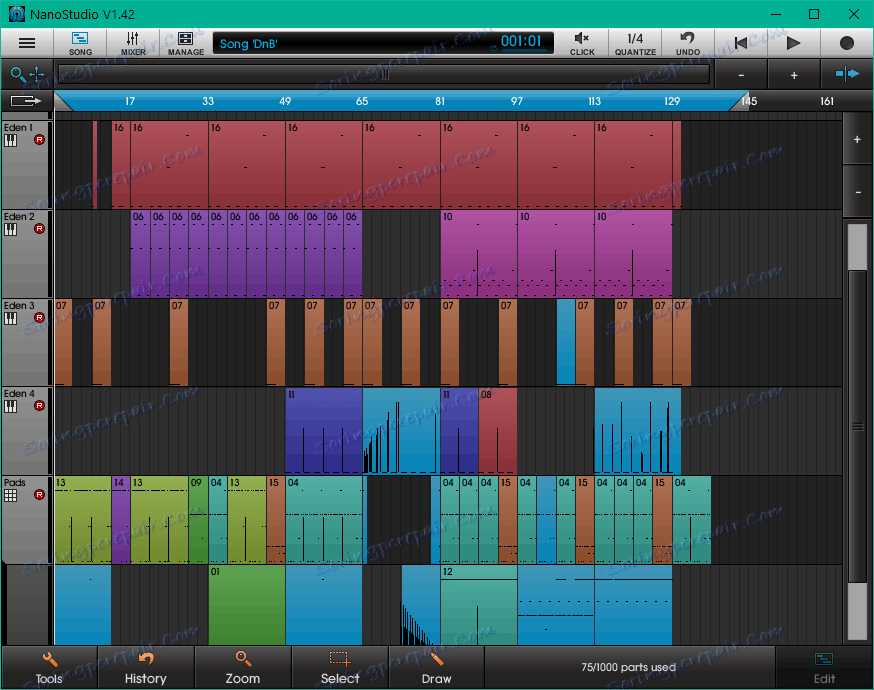
Task: Rewind to song start
Action: (740, 43)
